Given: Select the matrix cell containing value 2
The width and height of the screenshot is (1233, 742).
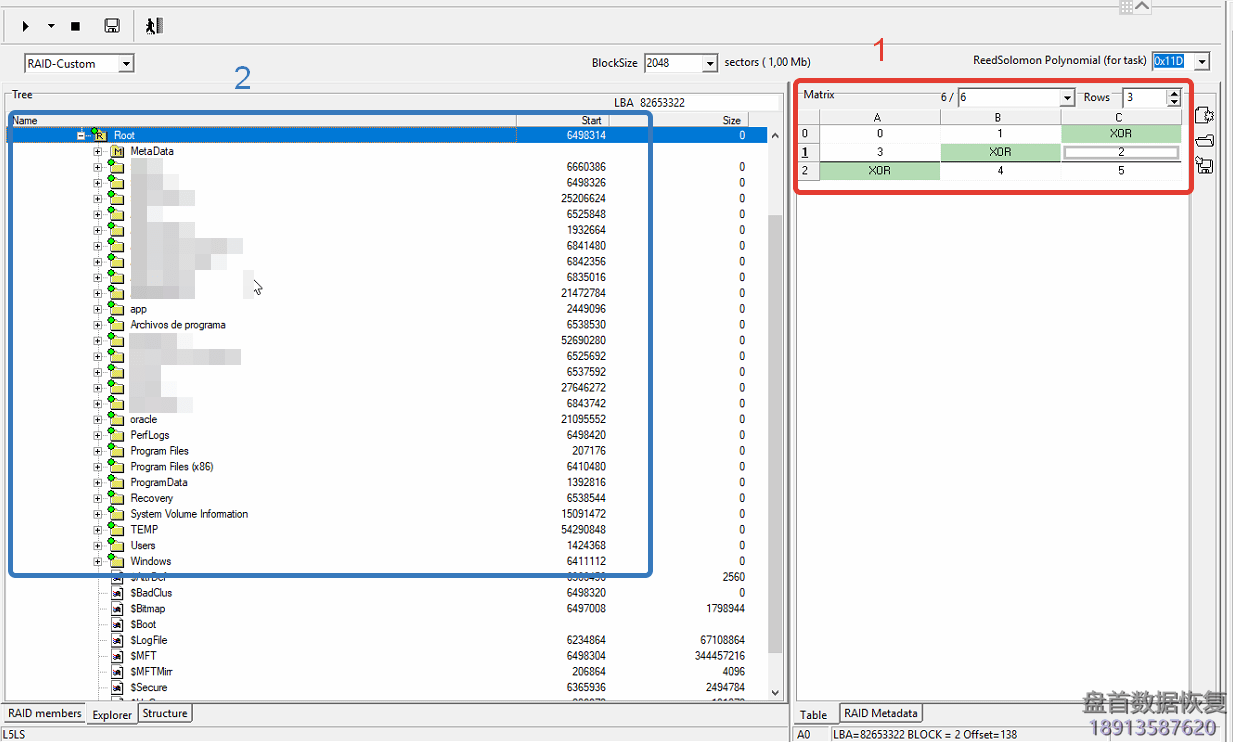Looking at the screenshot, I should click(x=1121, y=151).
